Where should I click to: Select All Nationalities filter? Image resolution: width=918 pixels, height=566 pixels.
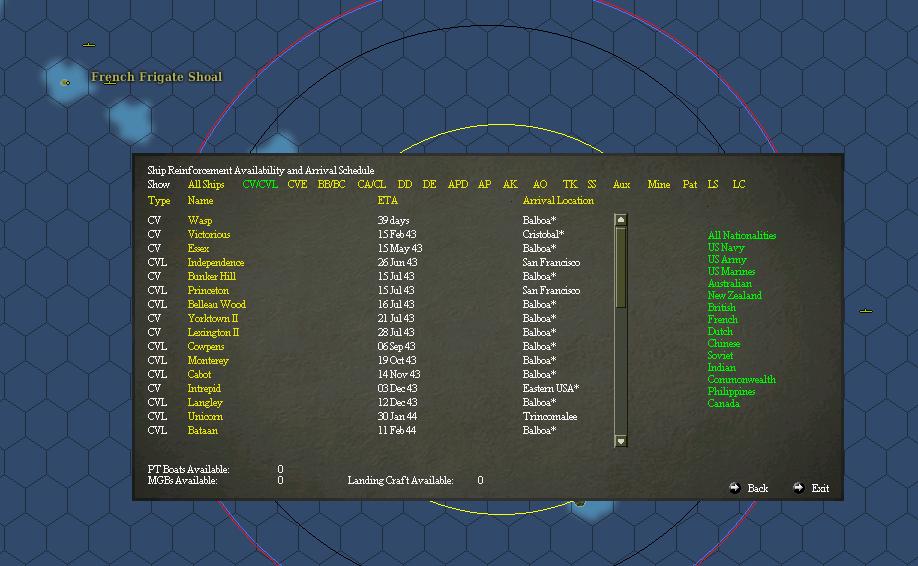(x=742, y=235)
